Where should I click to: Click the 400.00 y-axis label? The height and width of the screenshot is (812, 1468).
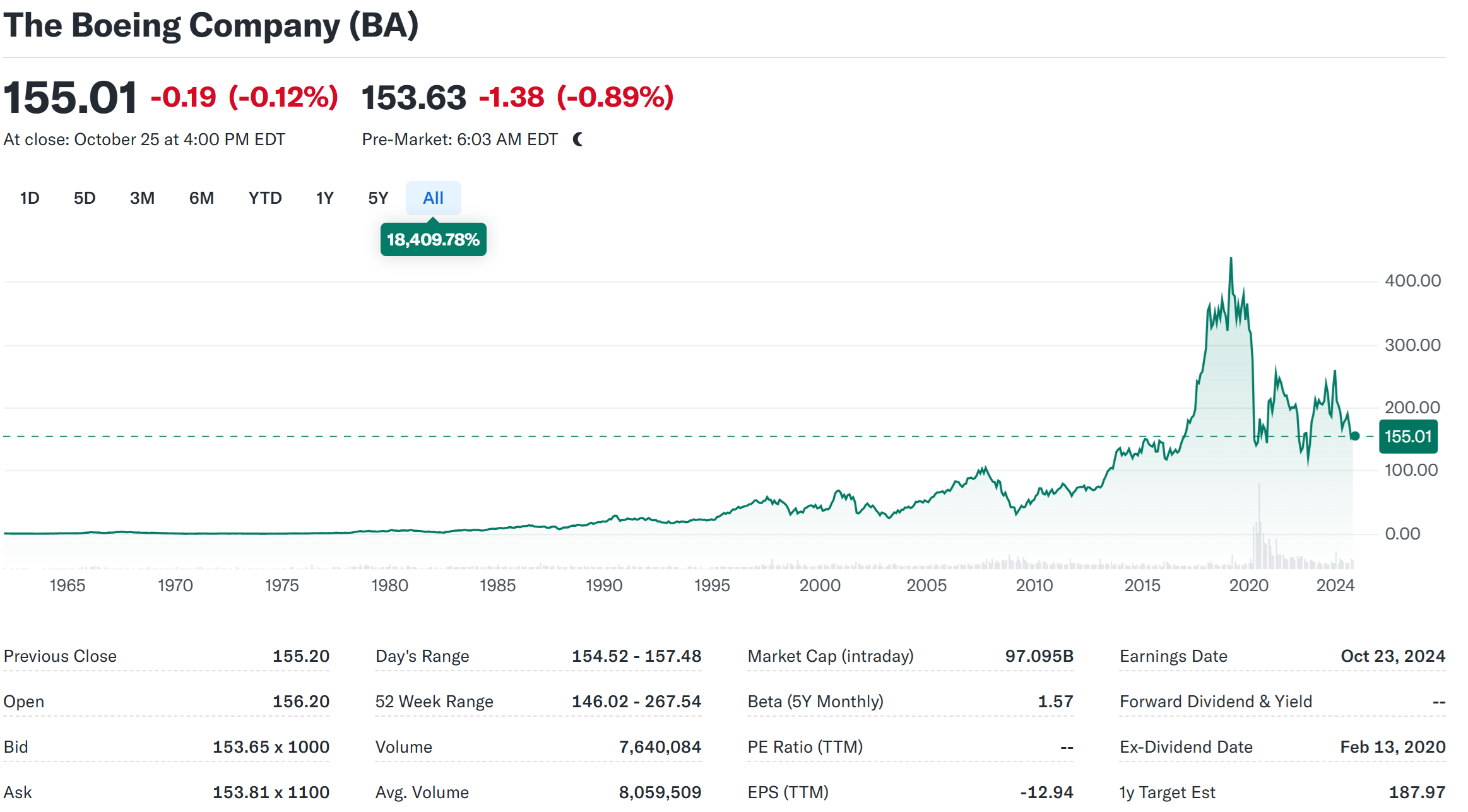1412,281
